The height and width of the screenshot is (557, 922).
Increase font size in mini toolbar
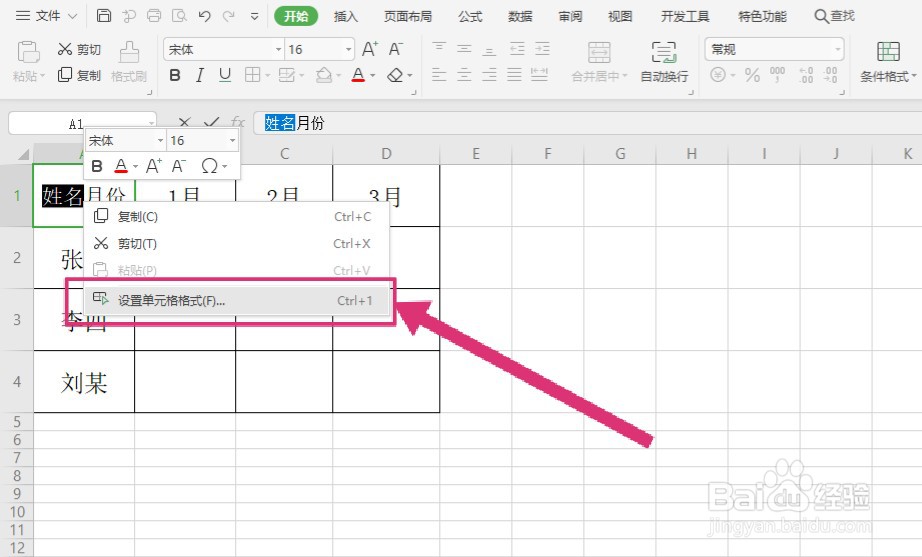[x=153, y=166]
